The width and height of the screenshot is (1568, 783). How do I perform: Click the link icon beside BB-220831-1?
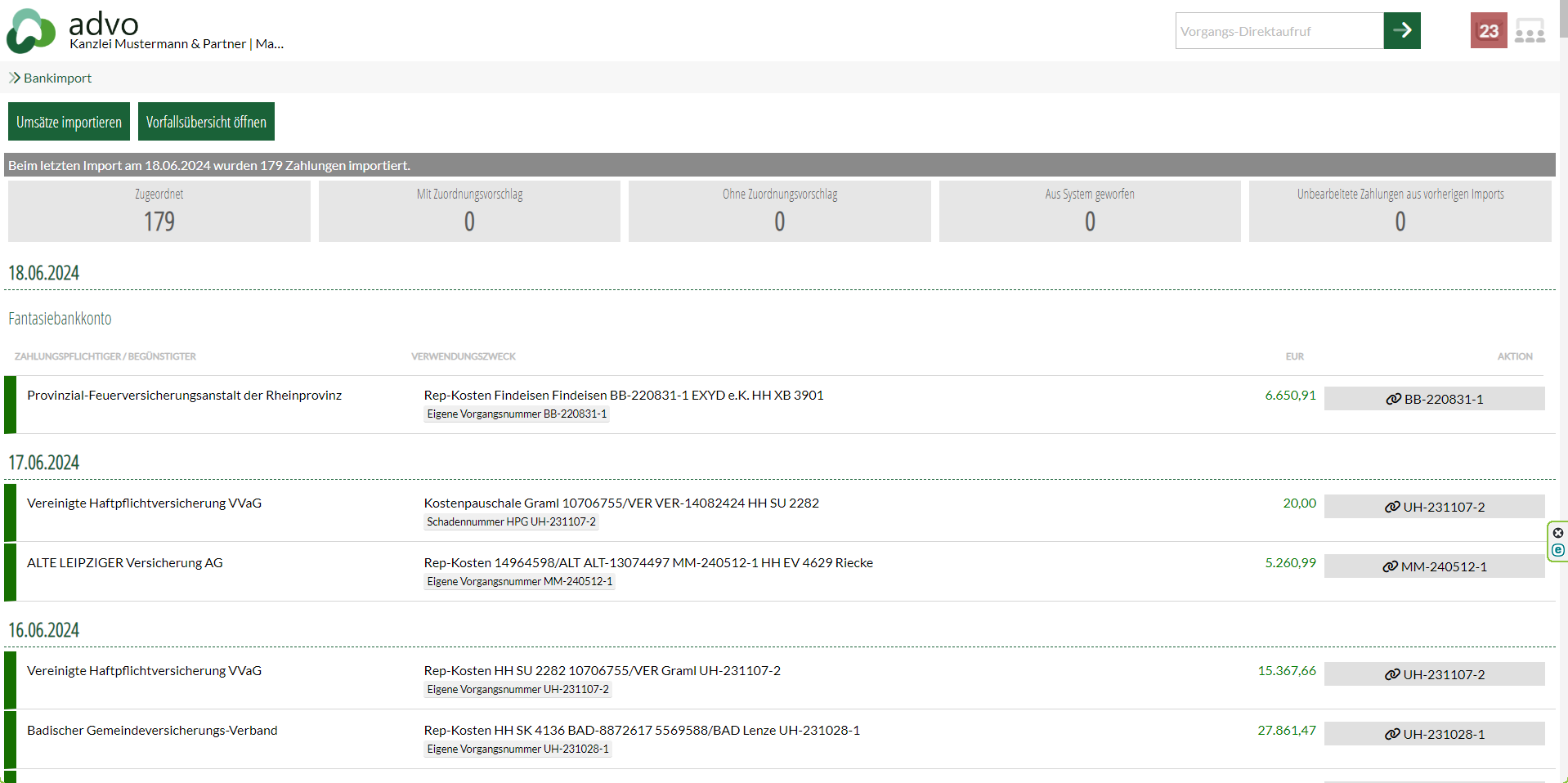[x=1393, y=399]
